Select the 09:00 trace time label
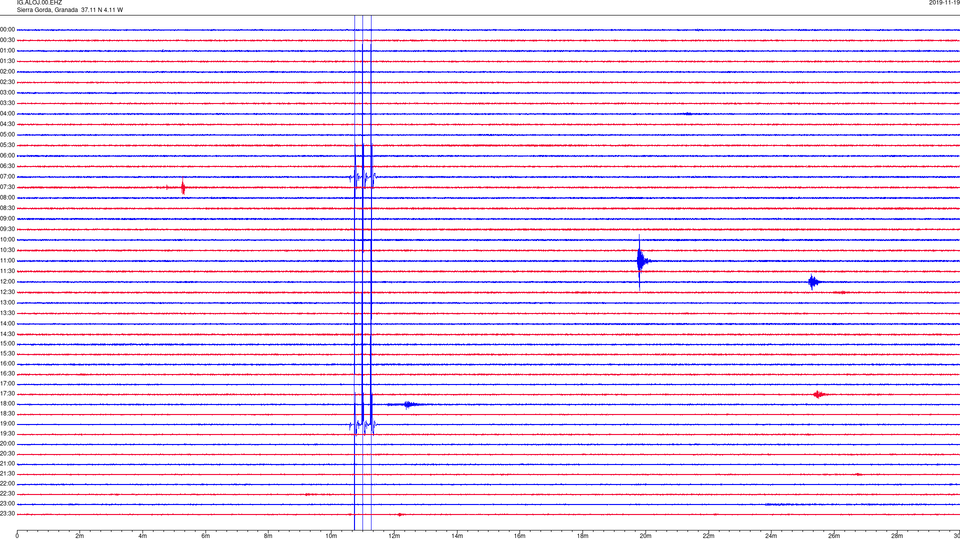Screen dimensions: 960x540 (x=7, y=219)
